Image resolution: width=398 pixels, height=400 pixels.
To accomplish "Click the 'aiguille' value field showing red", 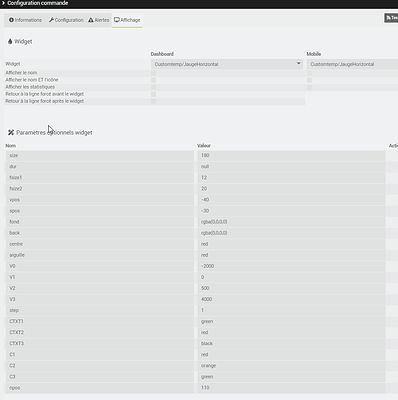I will [x=291, y=255].
